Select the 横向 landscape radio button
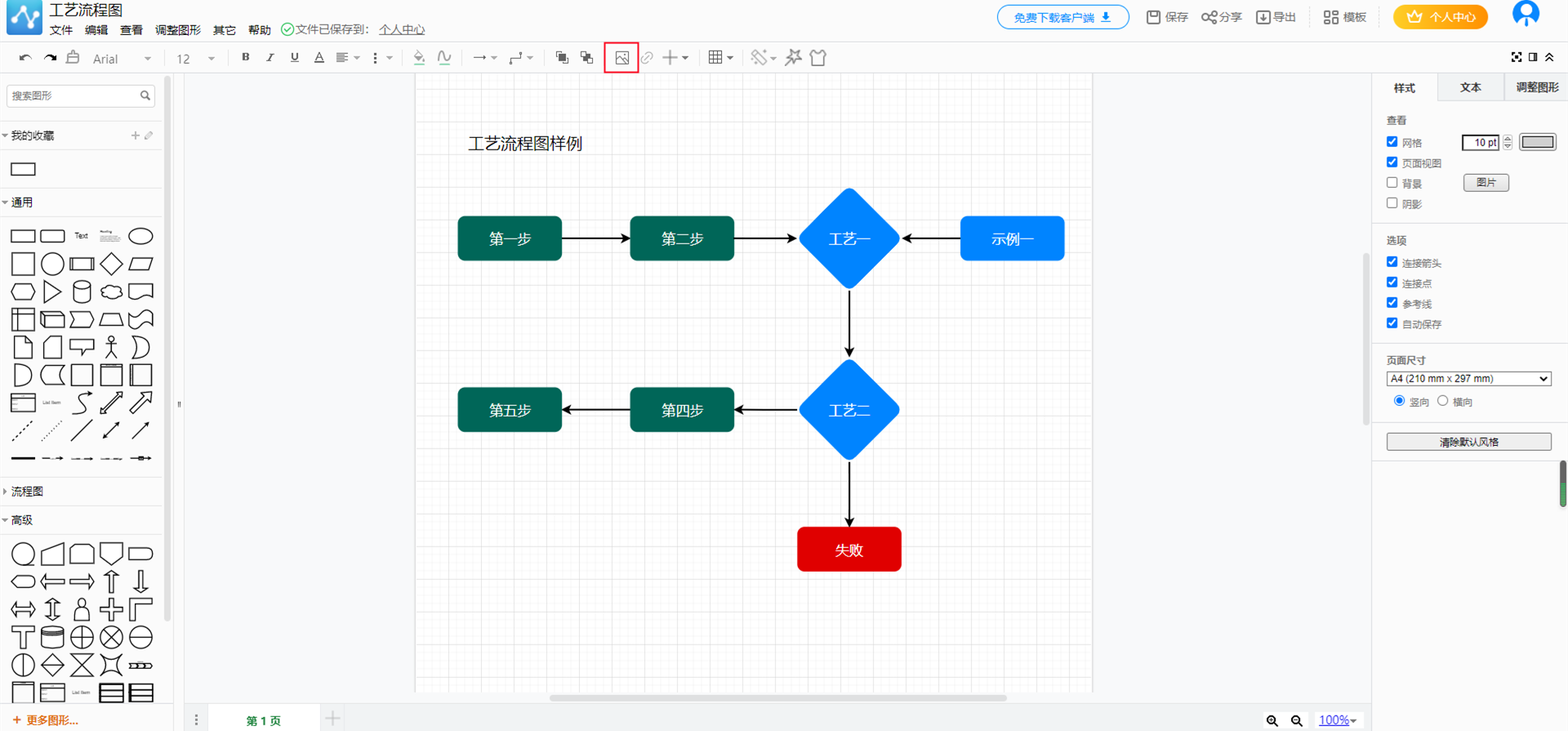 (1443, 401)
